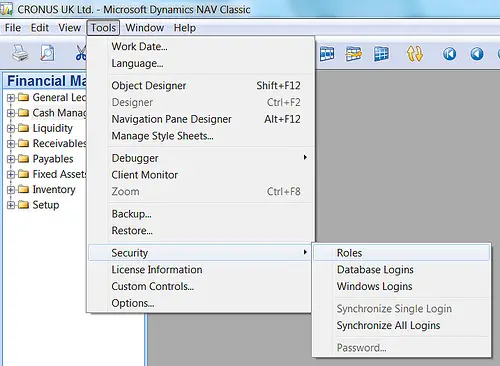Go to First record using toolbar icon
500x366 pixels.
point(449,54)
